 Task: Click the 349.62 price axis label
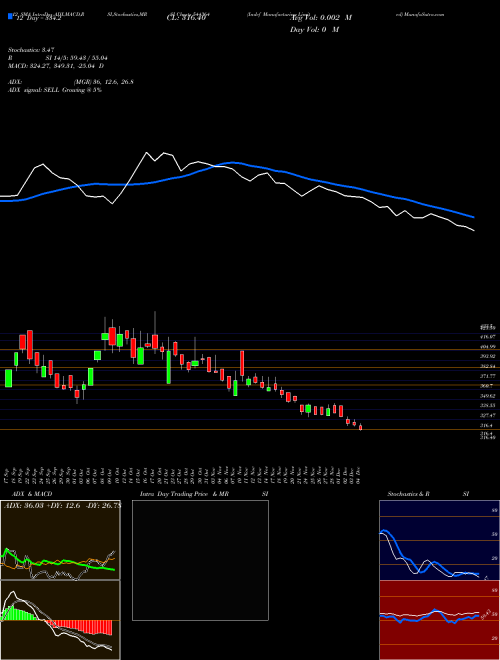[487, 396]
